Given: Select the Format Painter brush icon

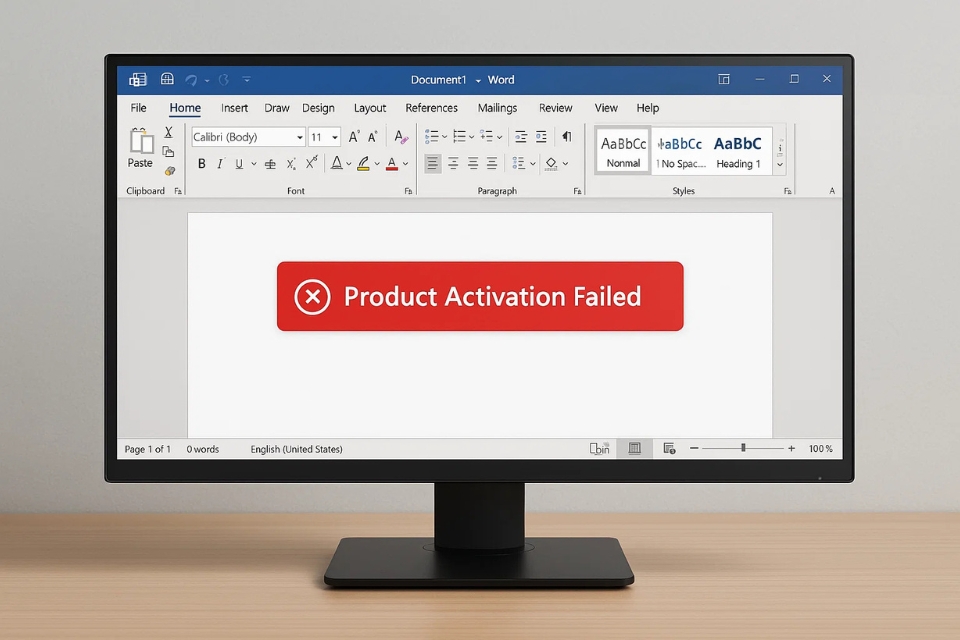Looking at the screenshot, I should pos(169,171).
